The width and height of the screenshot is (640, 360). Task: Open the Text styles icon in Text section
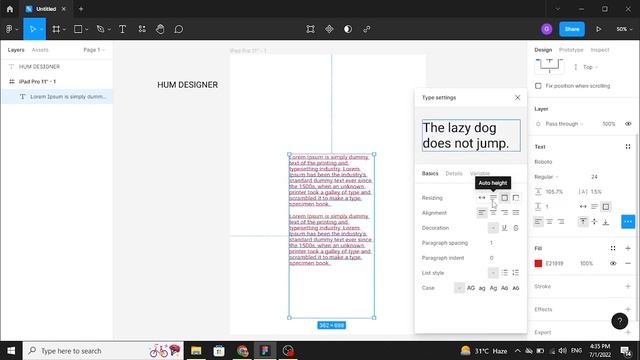point(628,147)
